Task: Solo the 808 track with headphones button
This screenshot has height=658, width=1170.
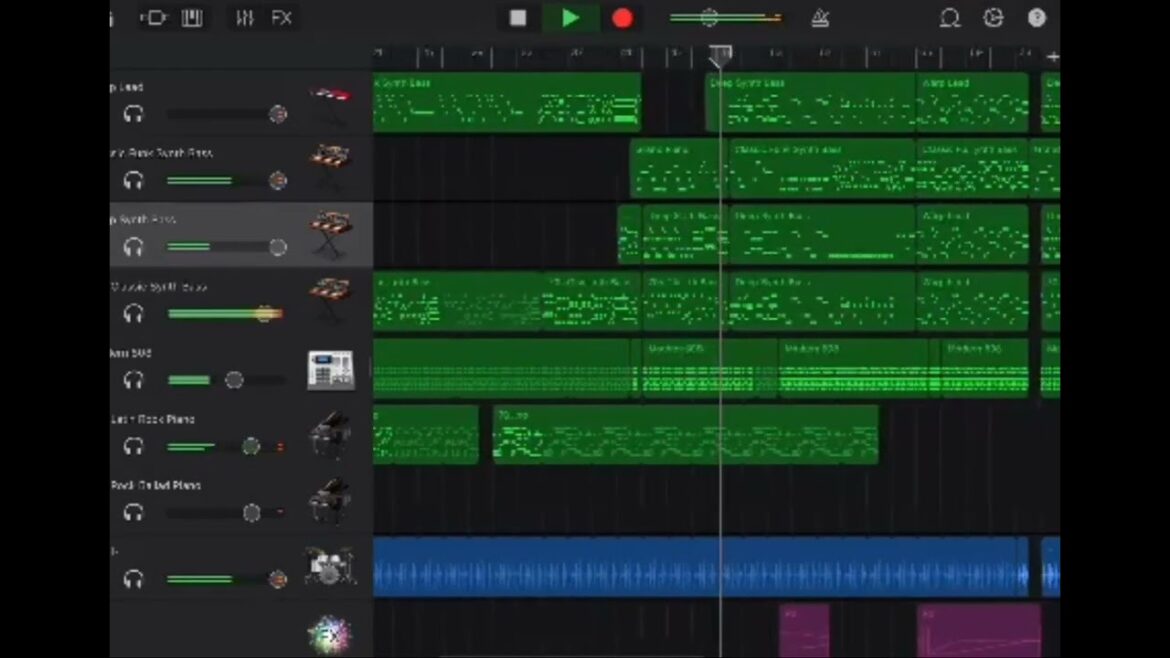Action: (x=133, y=380)
